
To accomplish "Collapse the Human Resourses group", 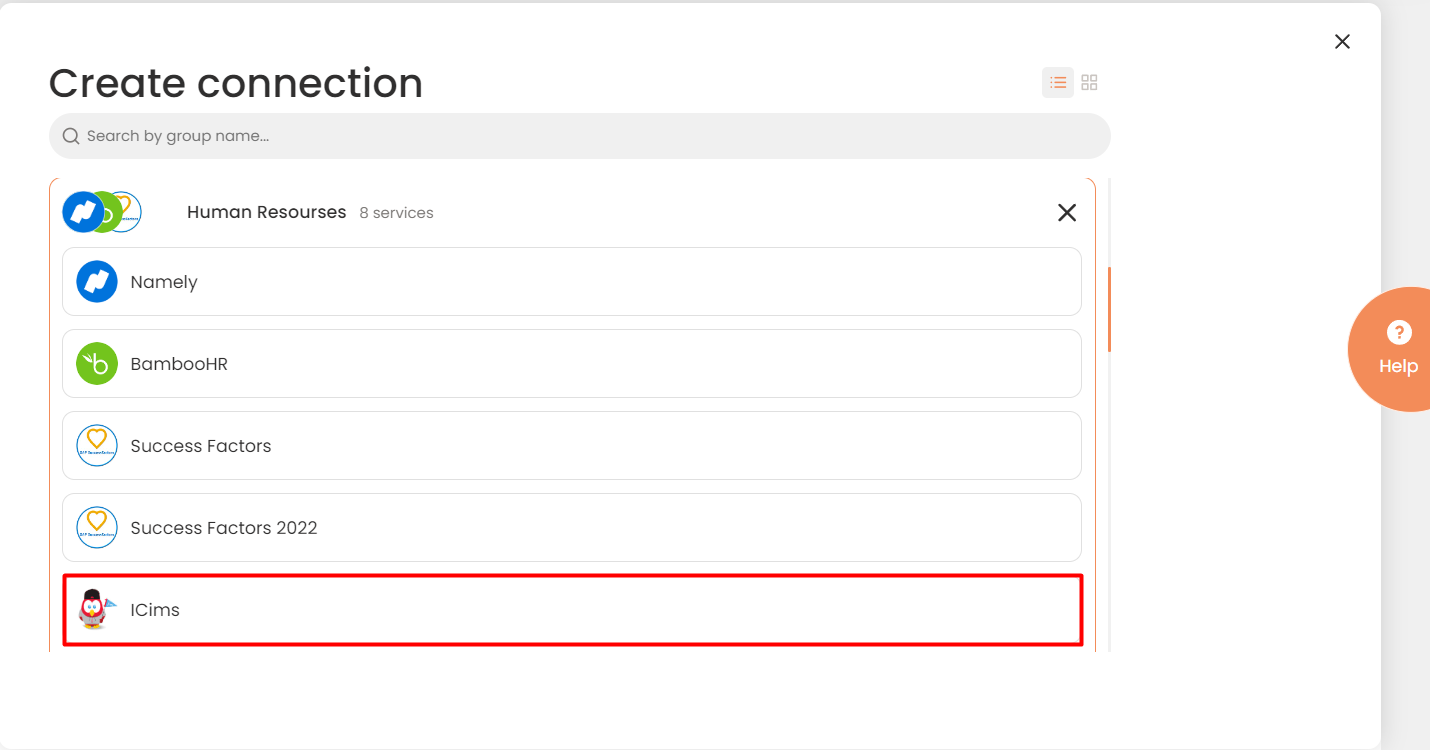I will coord(1067,212).
